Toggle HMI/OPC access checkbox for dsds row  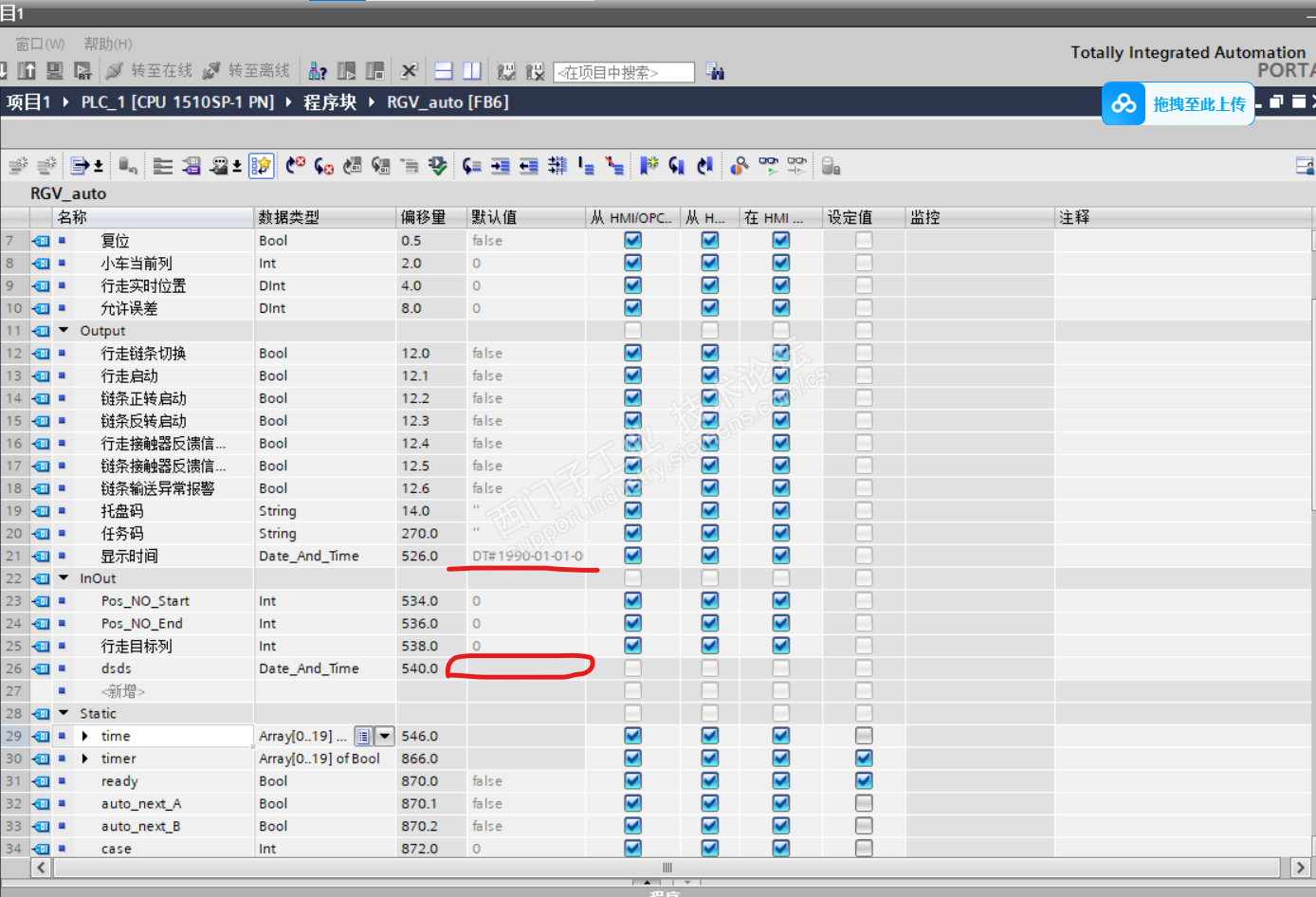[x=632, y=668]
